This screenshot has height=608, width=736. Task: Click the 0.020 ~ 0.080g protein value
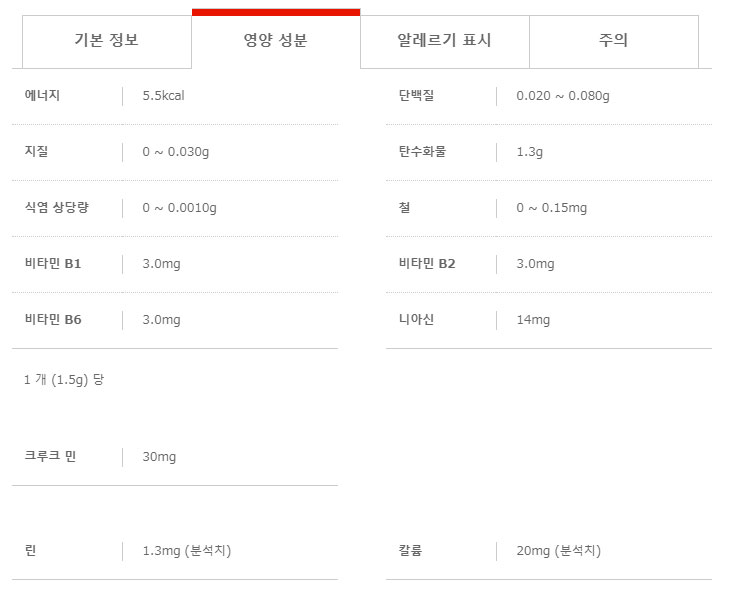[562, 96]
